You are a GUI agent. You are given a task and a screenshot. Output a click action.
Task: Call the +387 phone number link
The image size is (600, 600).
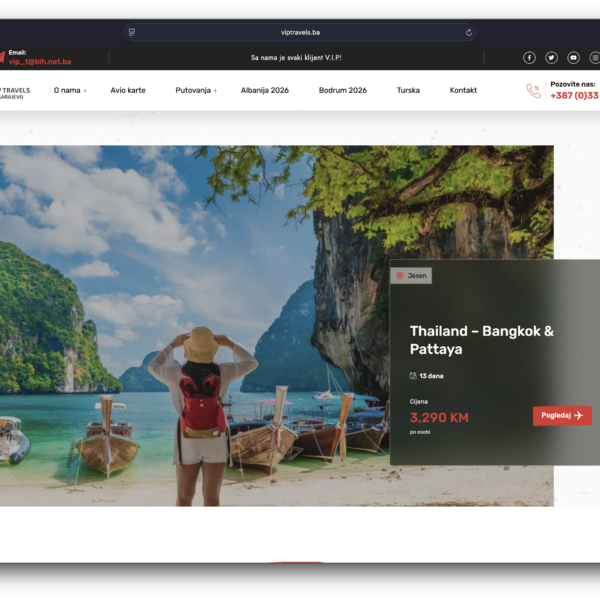point(574,96)
